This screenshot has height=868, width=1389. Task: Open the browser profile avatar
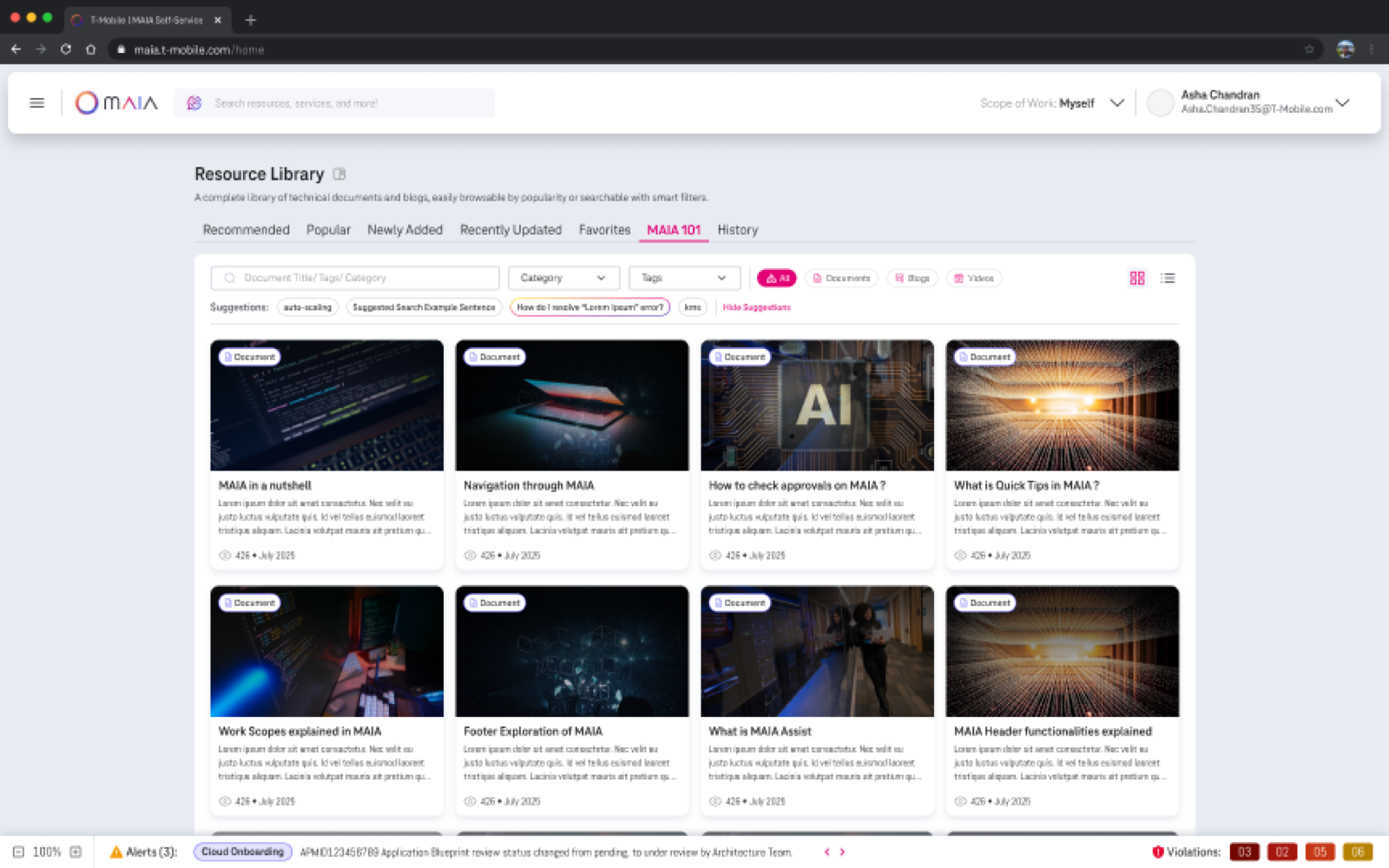coord(1346,49)
